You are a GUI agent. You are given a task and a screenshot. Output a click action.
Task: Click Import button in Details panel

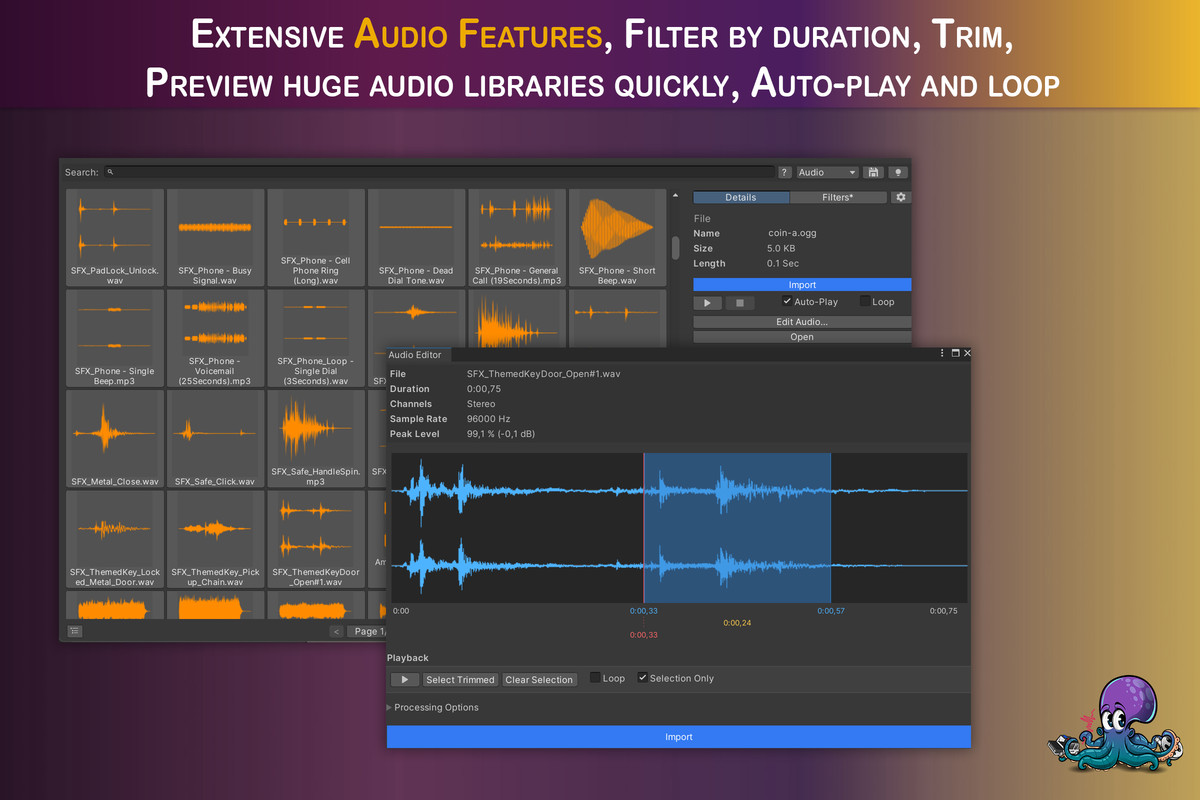[802, 285]
